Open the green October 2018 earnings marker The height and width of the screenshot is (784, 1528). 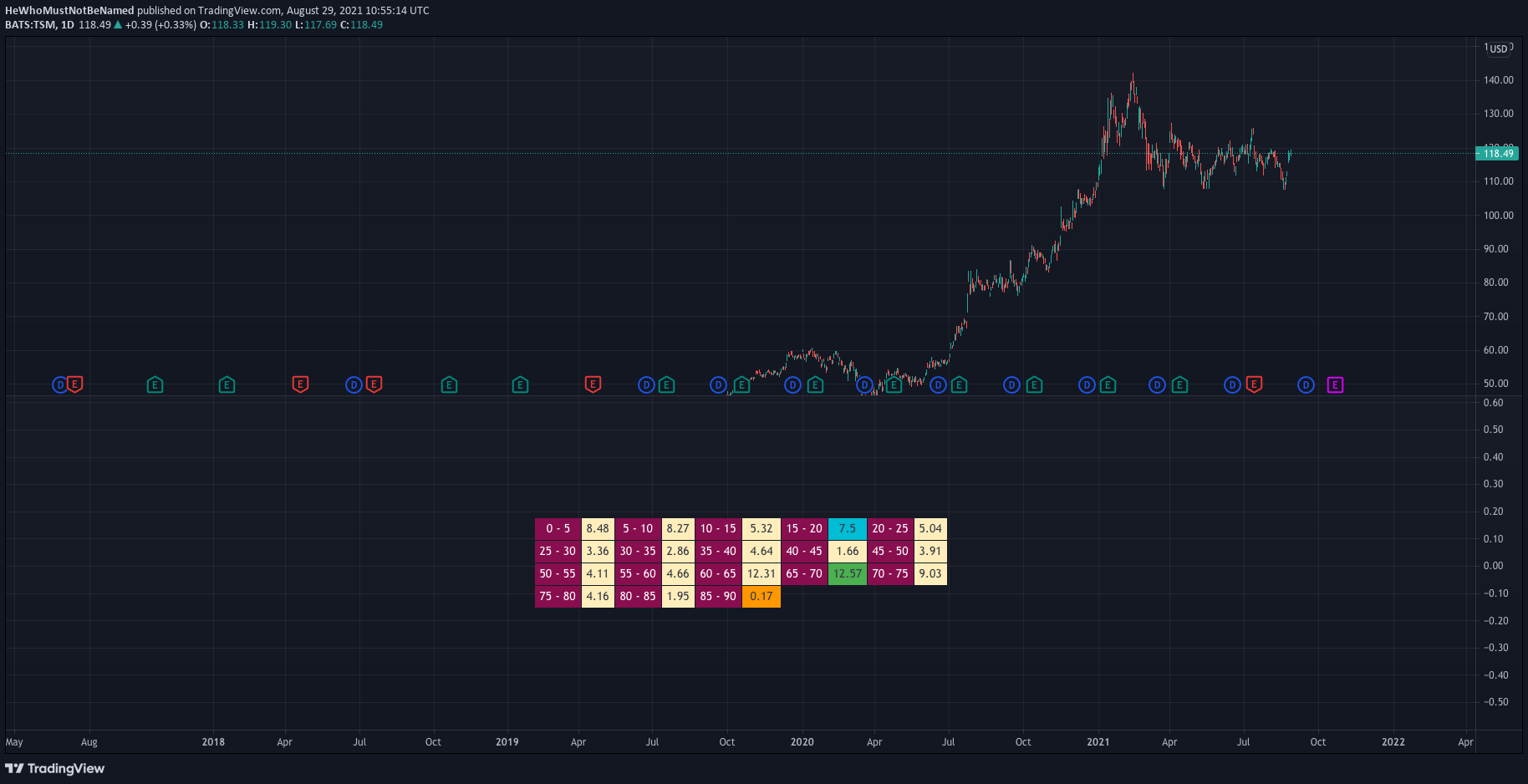coord(449,385)
